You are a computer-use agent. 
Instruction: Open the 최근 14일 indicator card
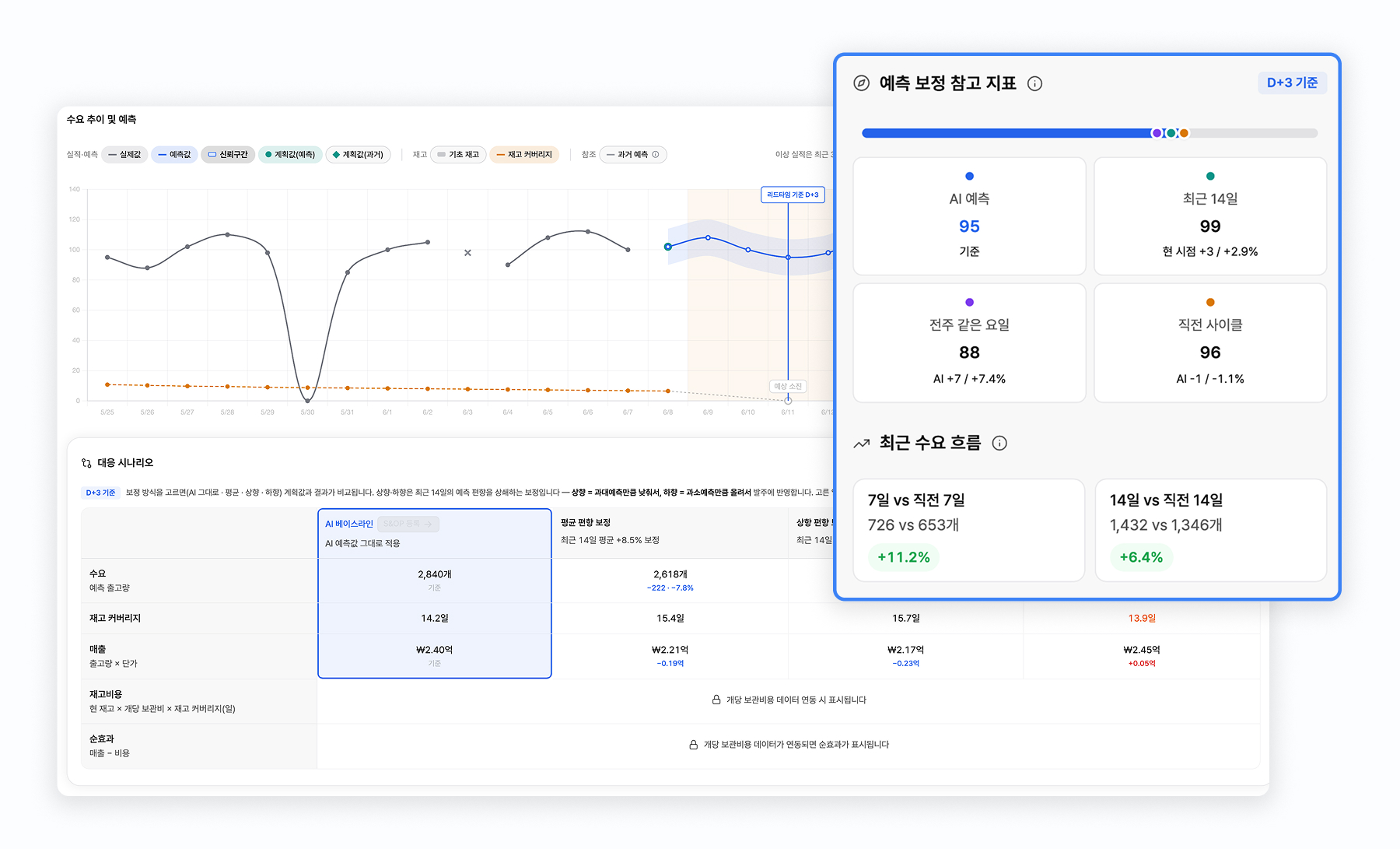click(1210, 216)
